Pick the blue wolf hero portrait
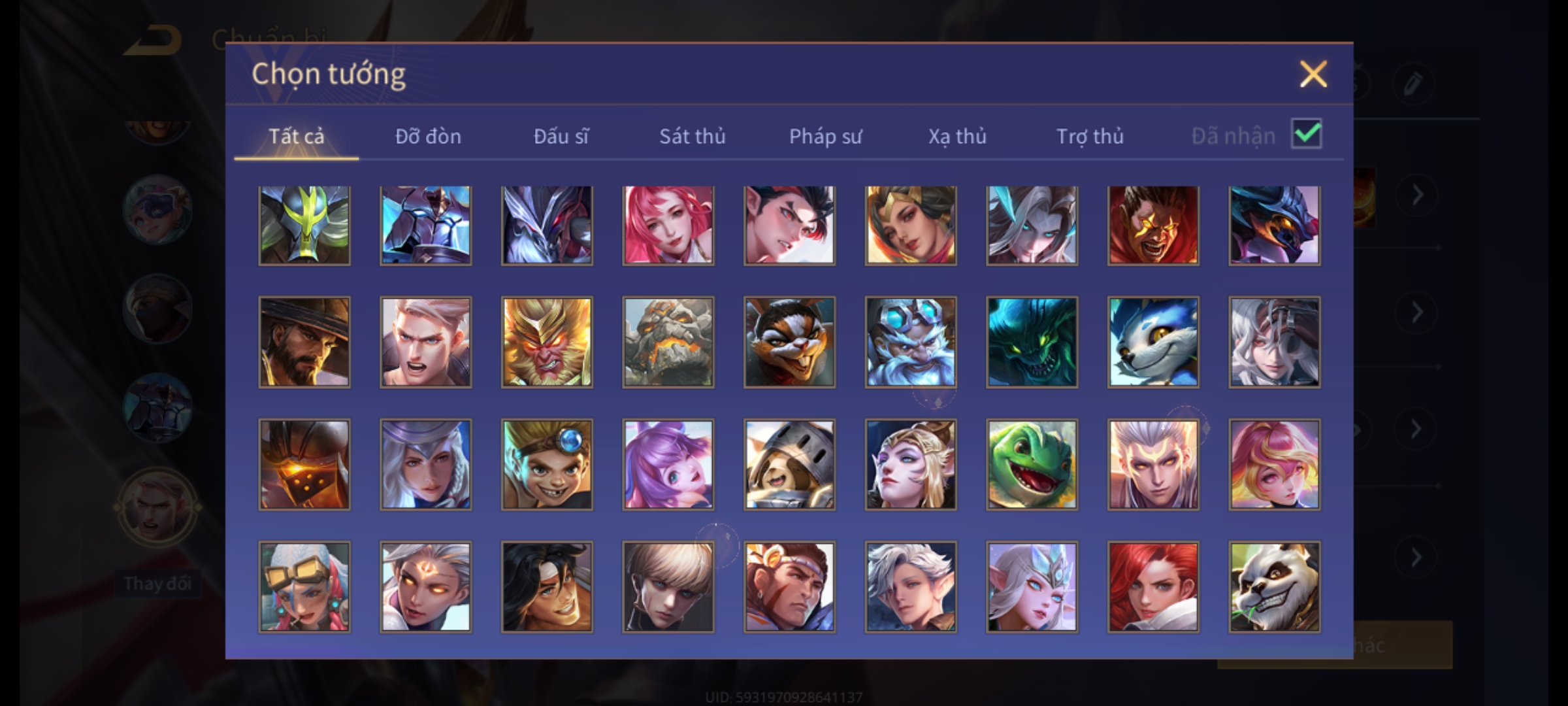The image size is (1568, 706). [1153, 343]
